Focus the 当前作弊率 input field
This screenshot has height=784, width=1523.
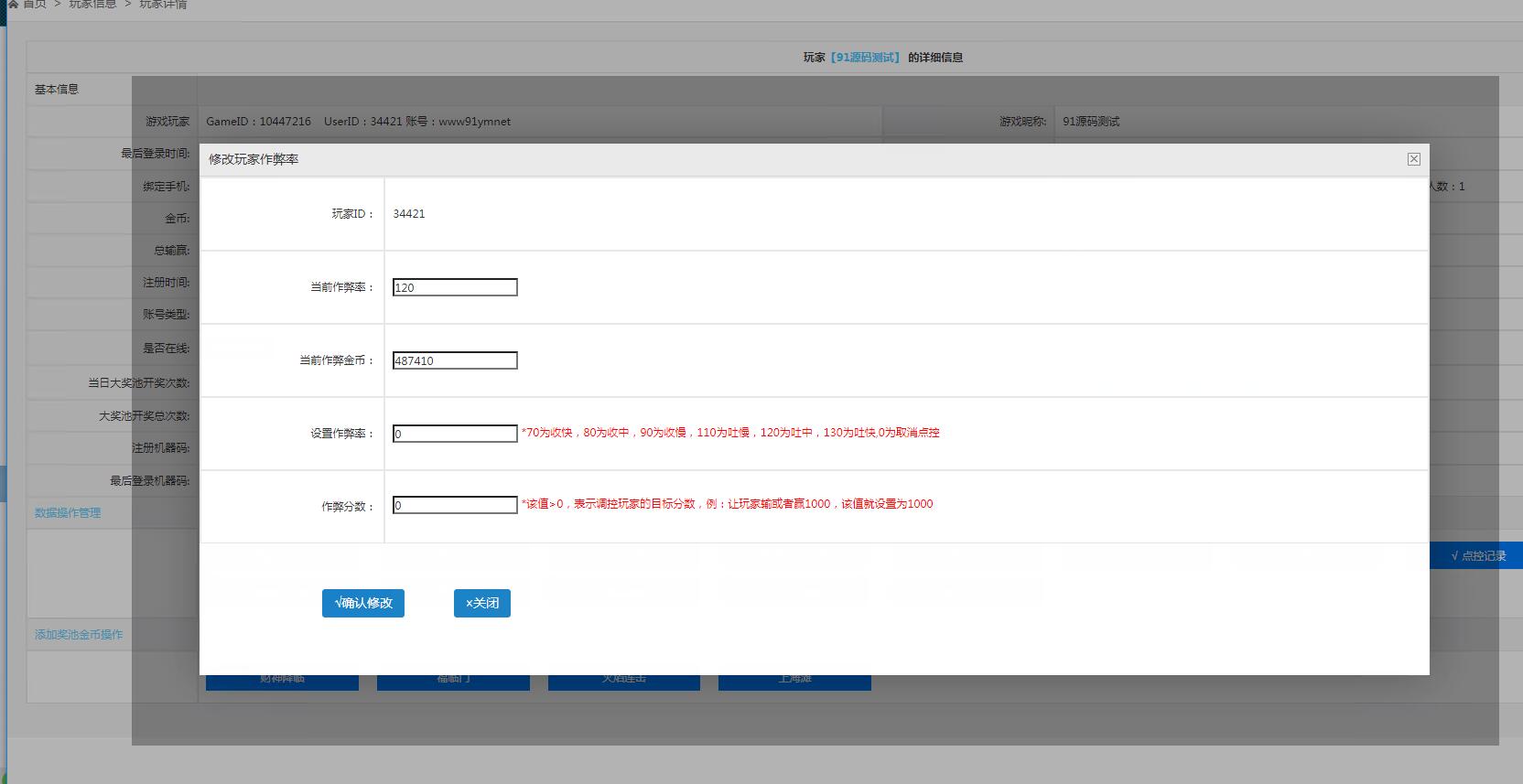coord(455,287)
